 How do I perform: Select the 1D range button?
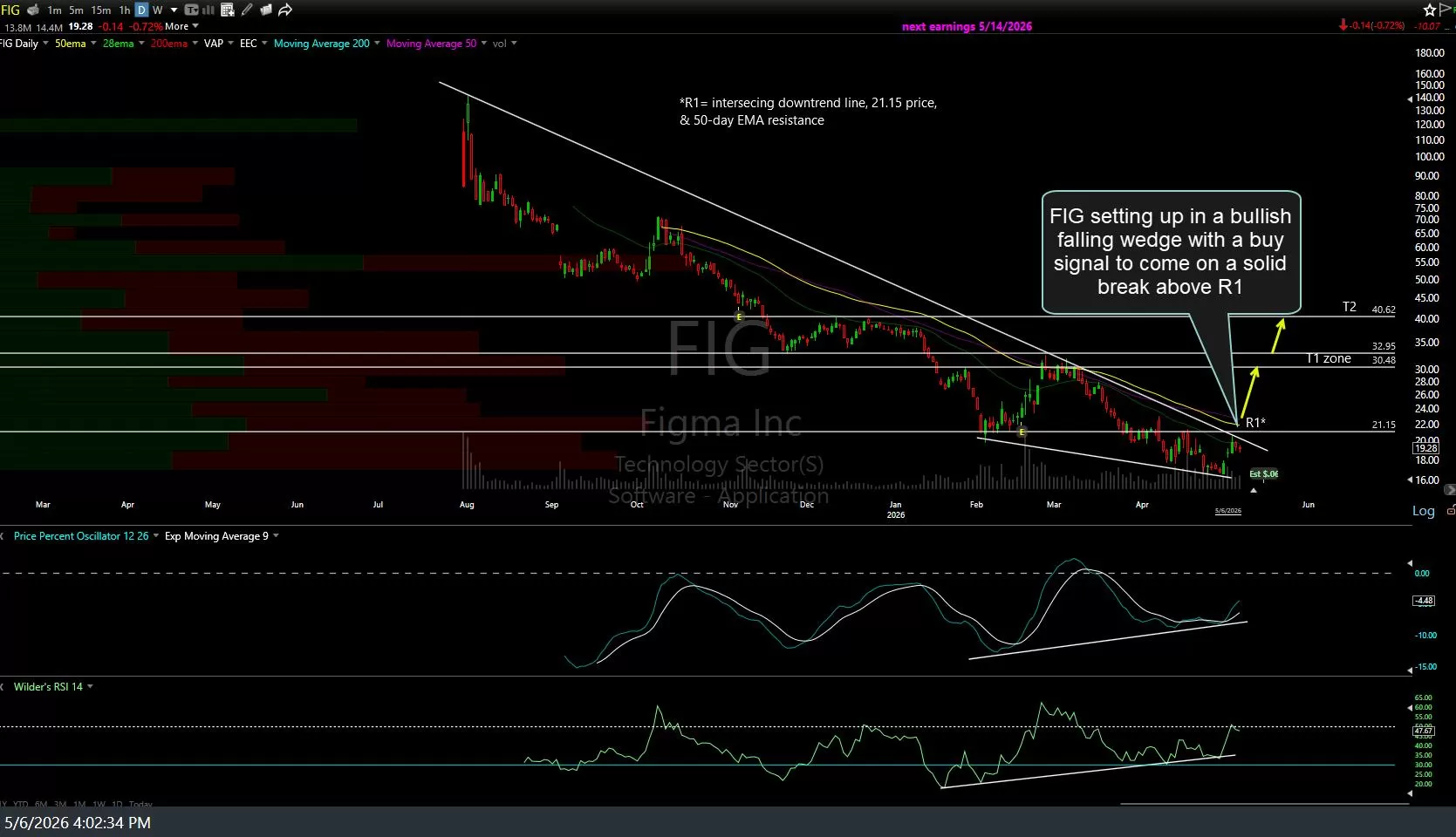[x=117, y=804]
